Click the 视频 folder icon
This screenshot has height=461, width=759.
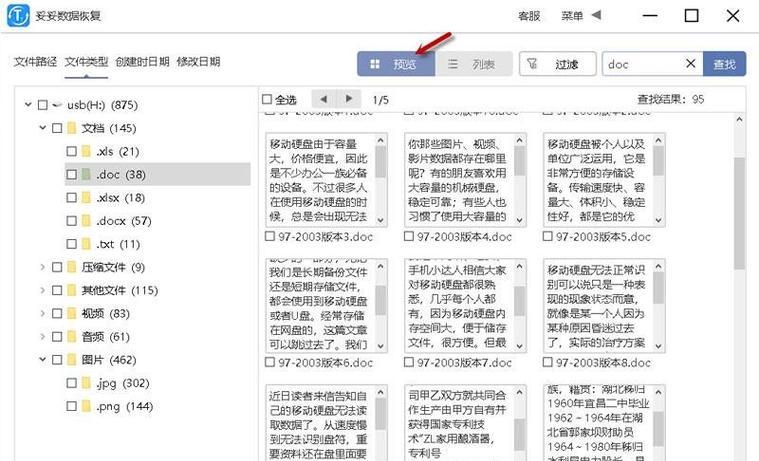72,314
